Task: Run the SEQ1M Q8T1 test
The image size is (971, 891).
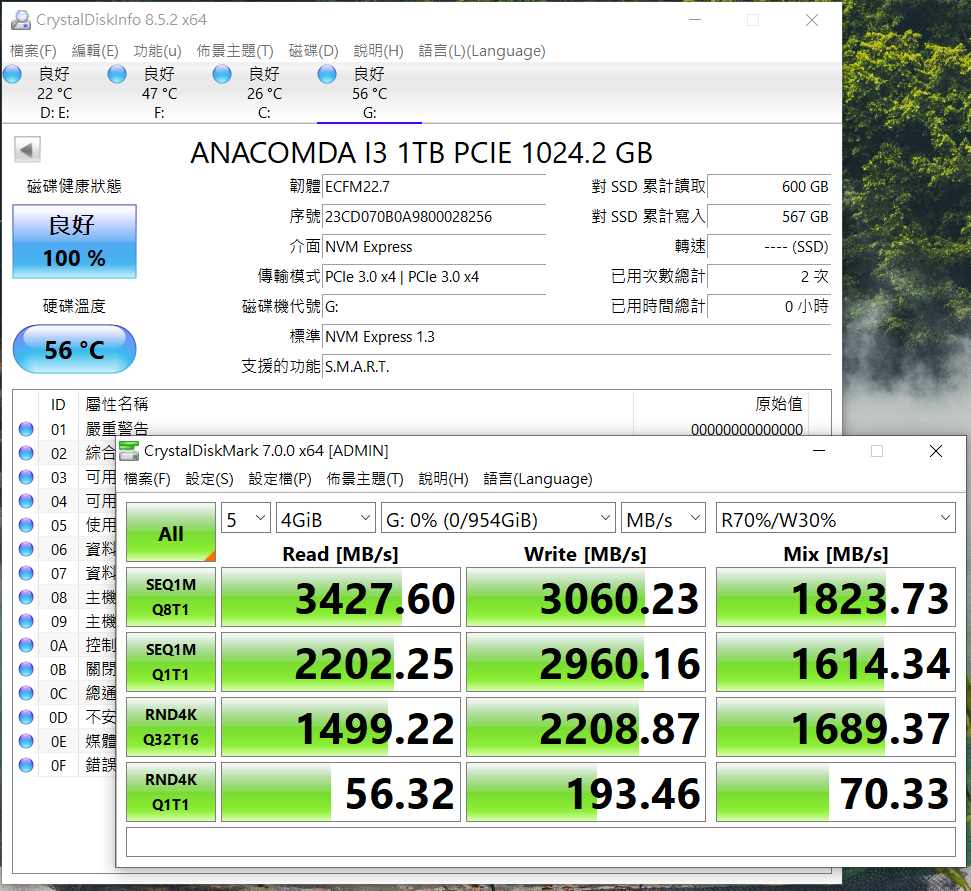Action: coord(171,597)
